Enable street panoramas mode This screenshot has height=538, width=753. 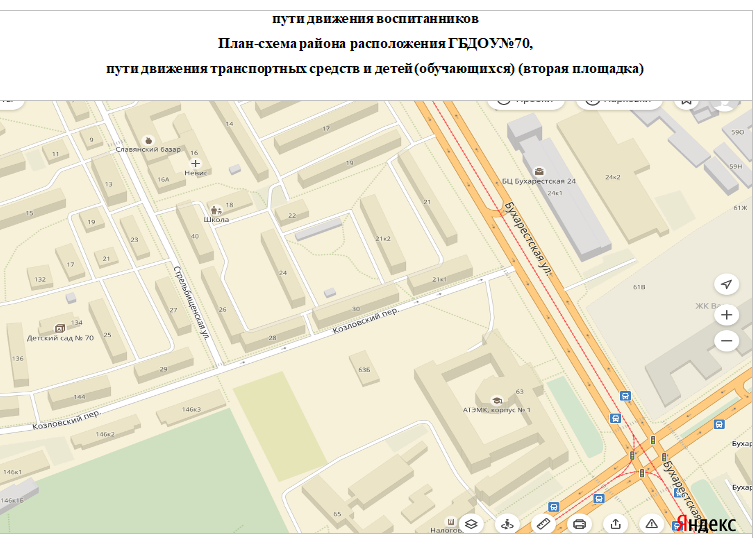[x=507, y=524]
